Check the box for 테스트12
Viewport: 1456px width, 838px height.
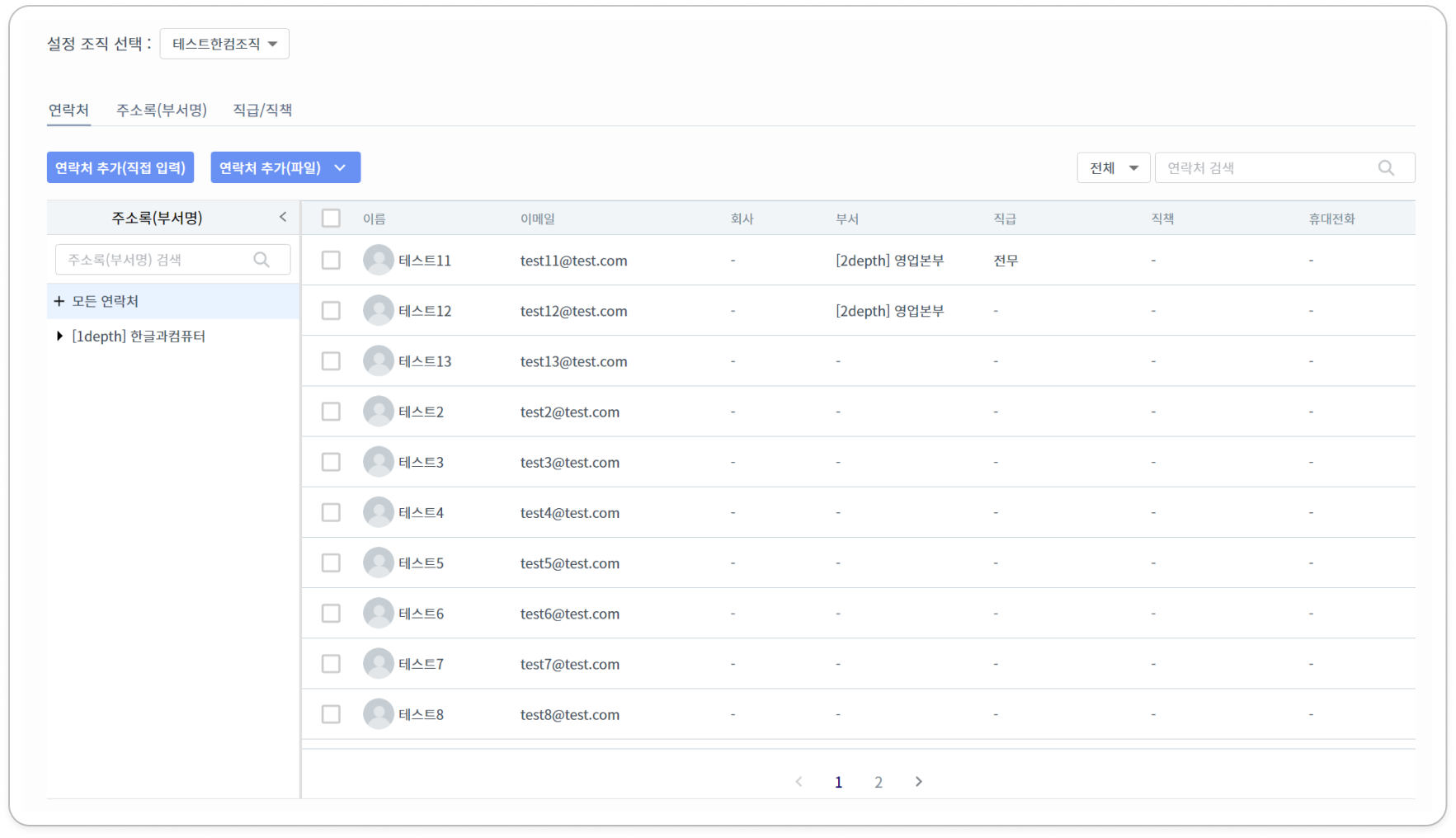pyautogui.click(x=331, y=310)
